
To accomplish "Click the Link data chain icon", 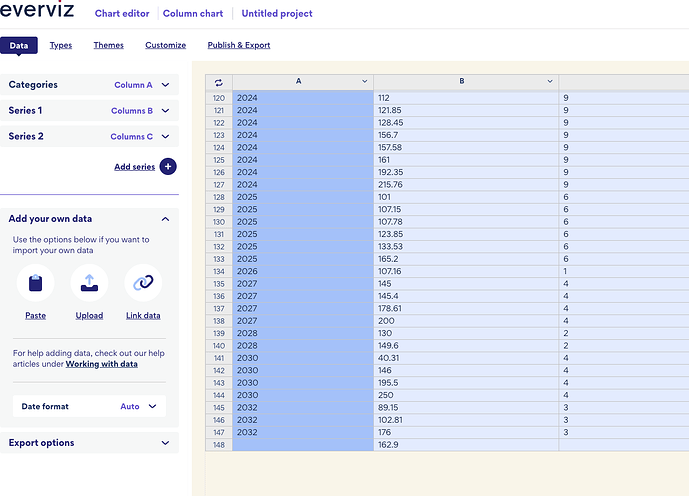I will click(x=143, y=284).
